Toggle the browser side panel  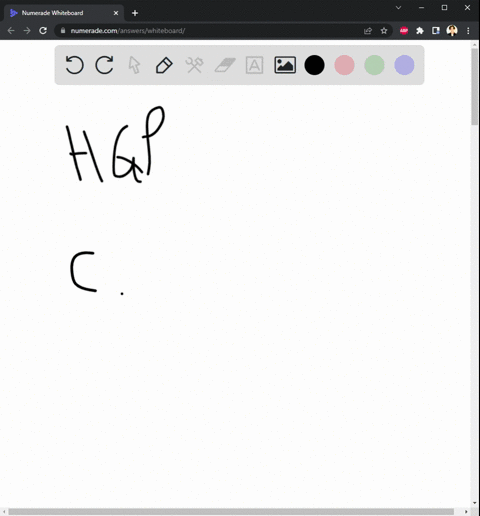point(436,31)
